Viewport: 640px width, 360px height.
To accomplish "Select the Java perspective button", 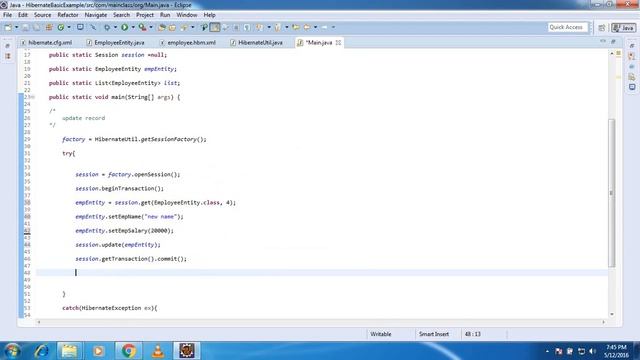I will coord(624,28).
